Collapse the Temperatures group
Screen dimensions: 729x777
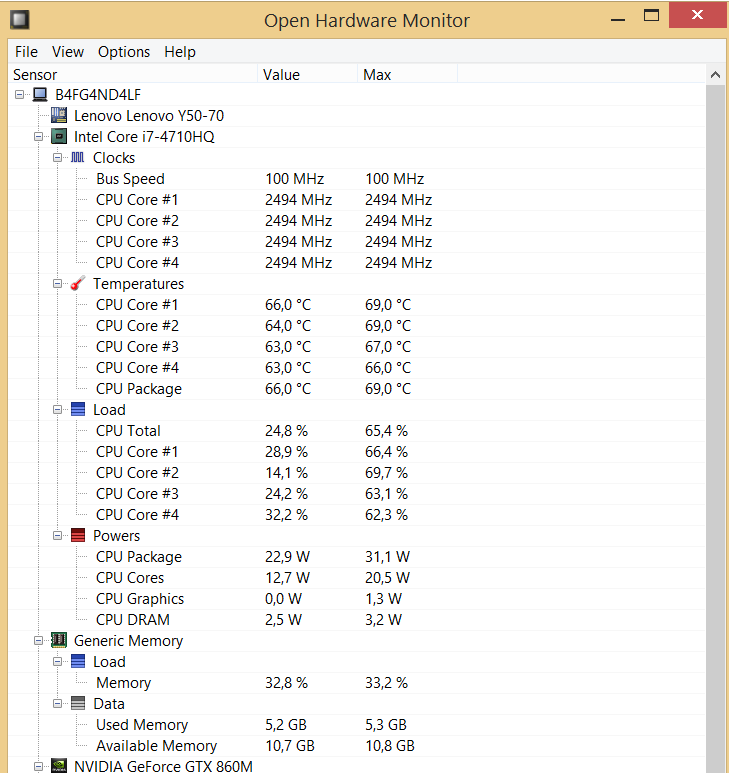[x=57, y=283]
